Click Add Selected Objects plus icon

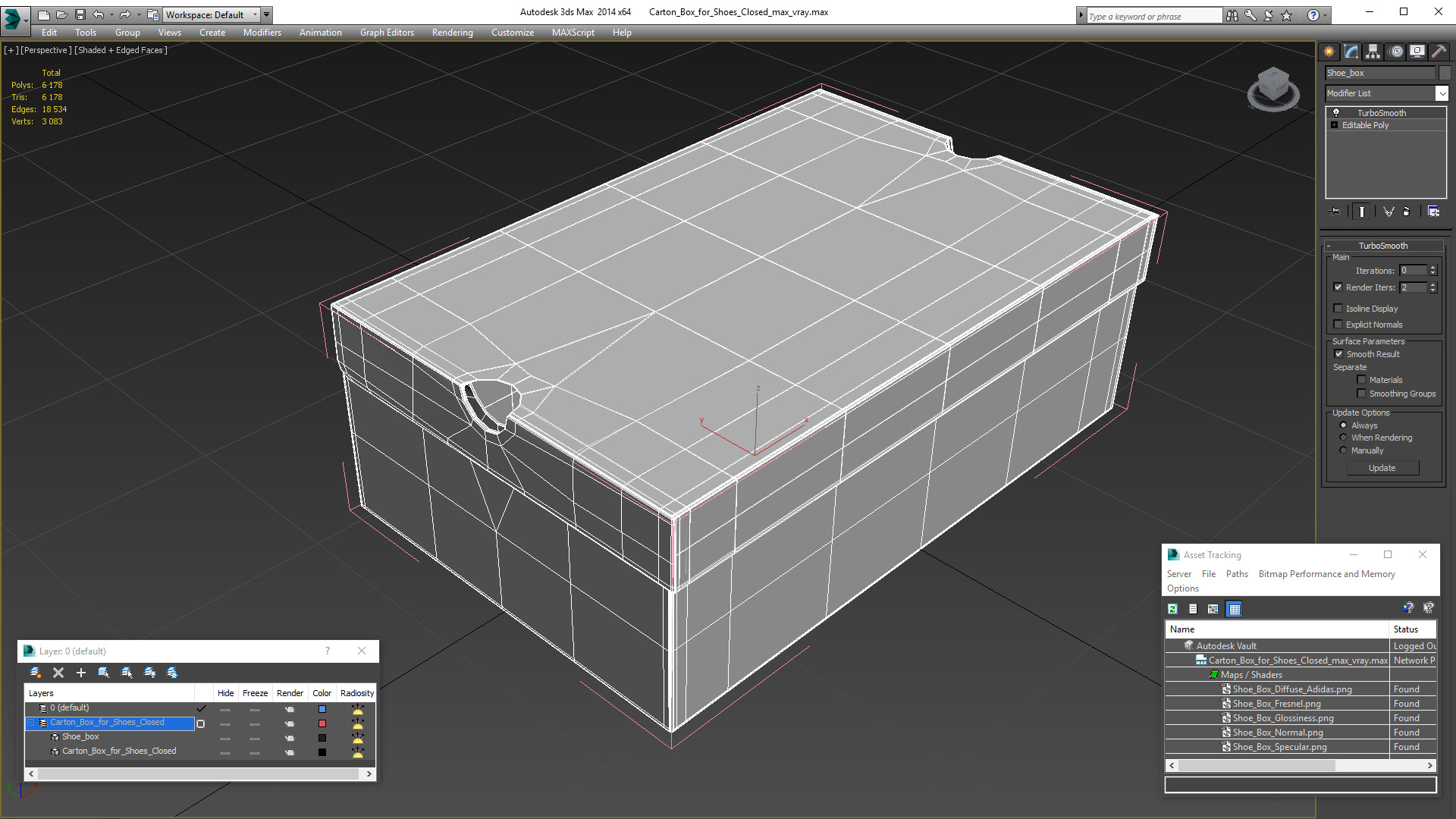click(x=81, y=673)
